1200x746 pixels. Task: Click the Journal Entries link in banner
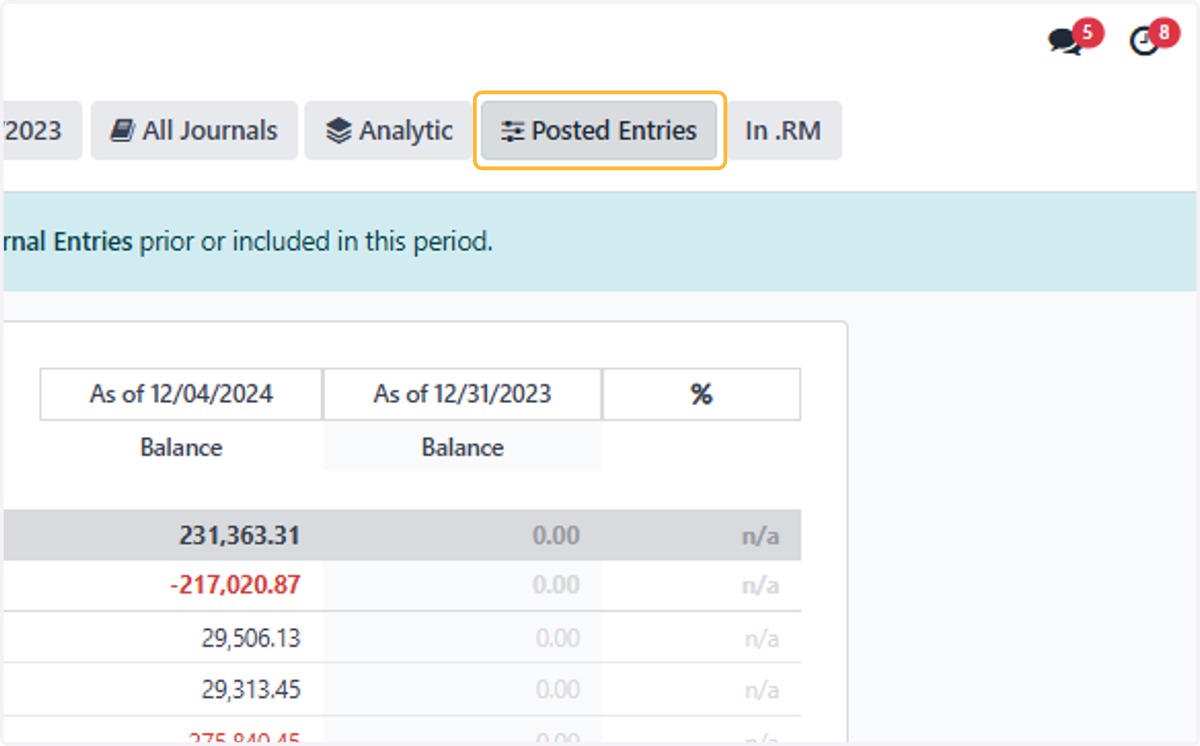point(67,241)
